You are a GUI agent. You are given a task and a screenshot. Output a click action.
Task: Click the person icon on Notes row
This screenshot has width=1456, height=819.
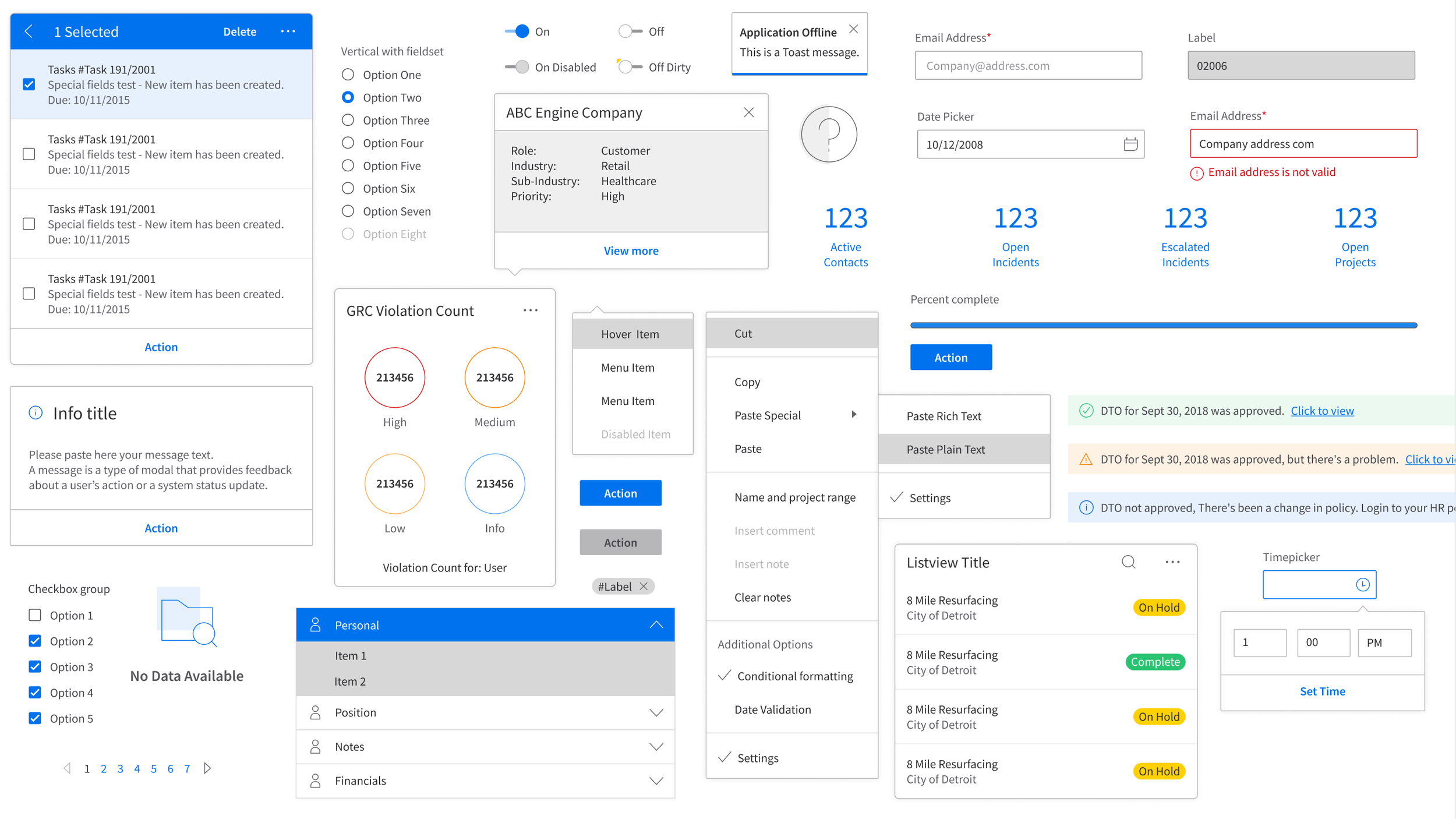[x=315, y=747]
